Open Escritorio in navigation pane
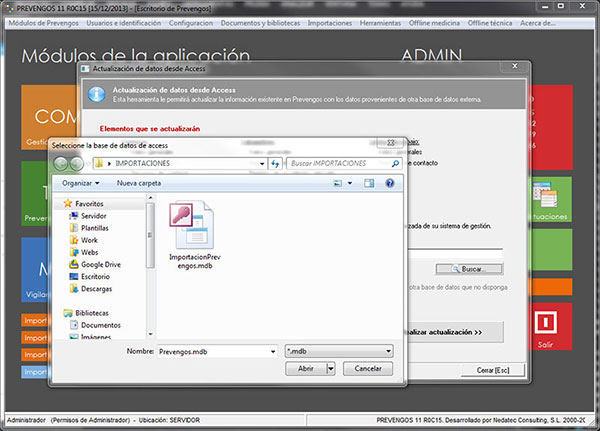The width and height of the screenshot is (600, 431). [95, 277]
